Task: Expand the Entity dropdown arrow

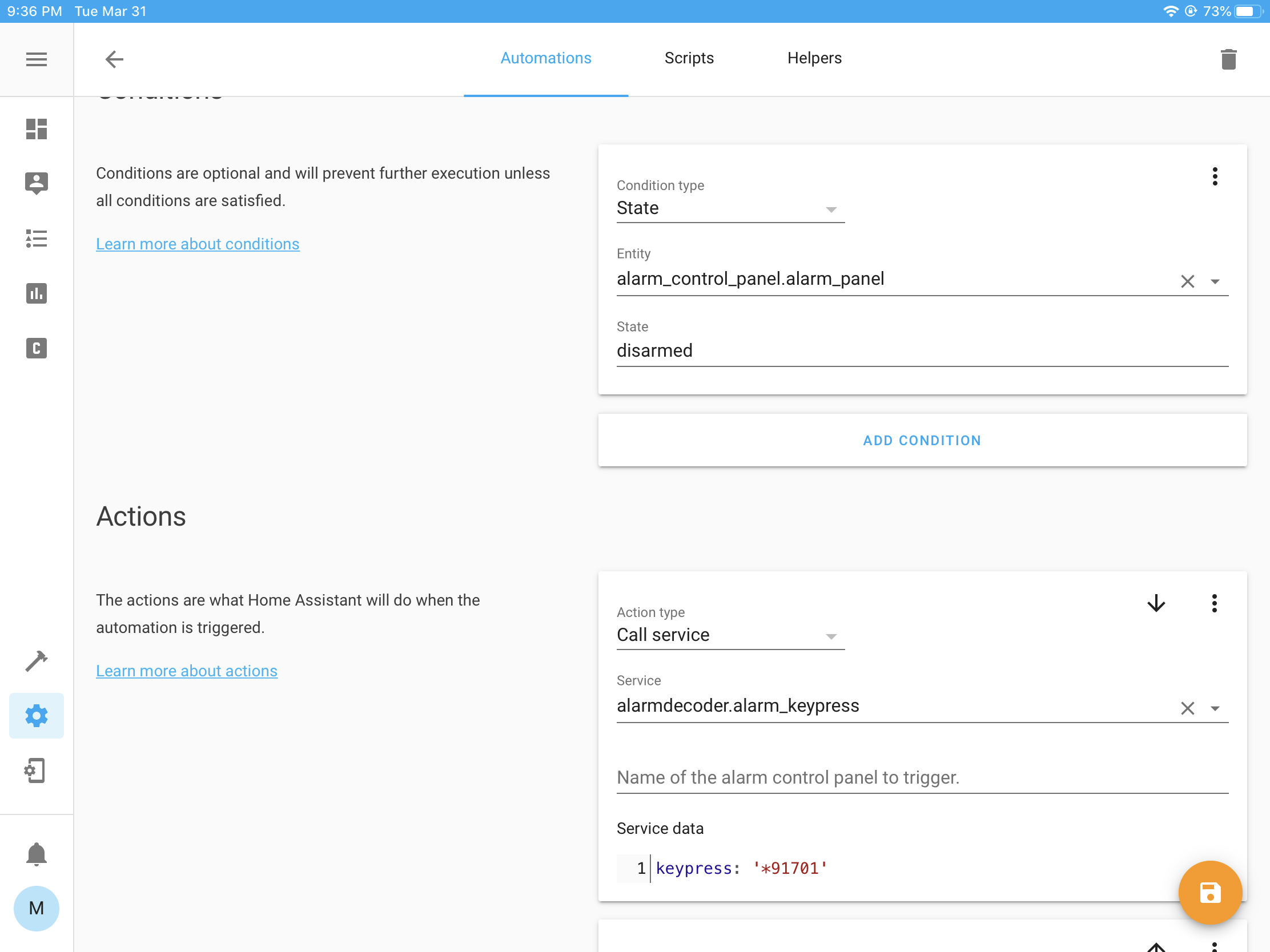Action: tap(1214, 282)
